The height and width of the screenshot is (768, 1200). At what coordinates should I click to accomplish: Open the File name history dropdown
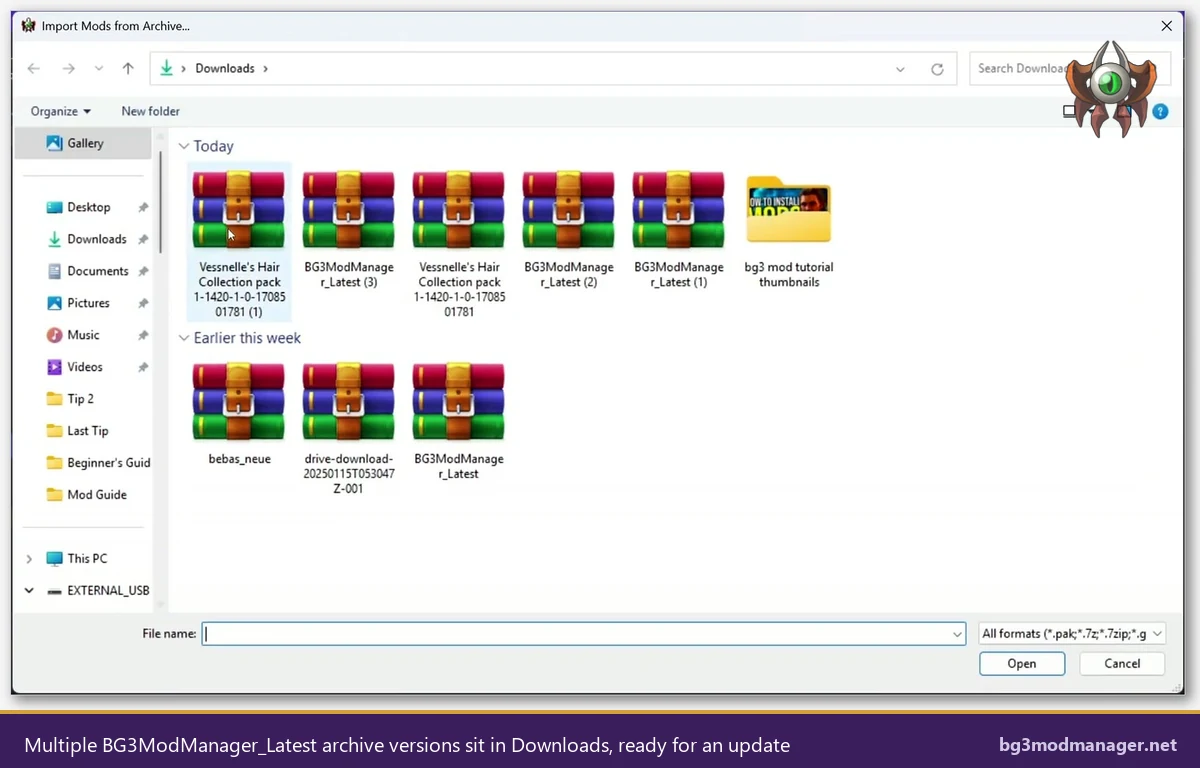pyautogui.click(x=957, y=634)
